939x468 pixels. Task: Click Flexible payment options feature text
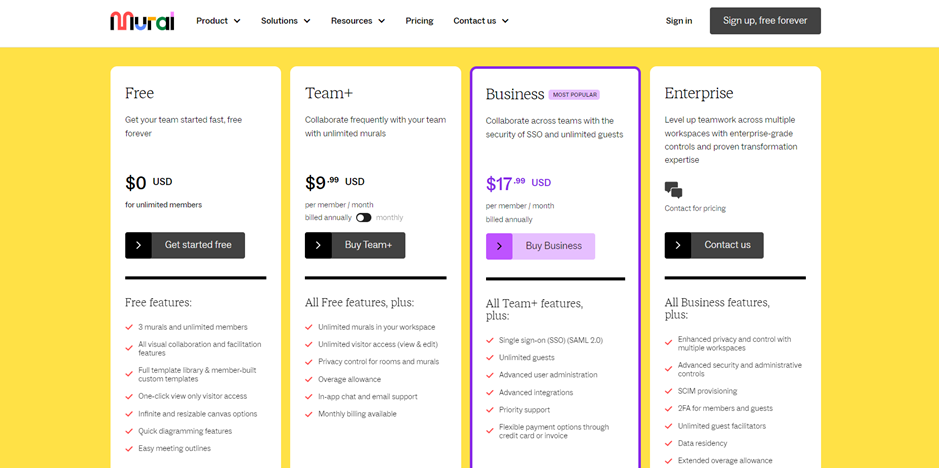(554, 431)
